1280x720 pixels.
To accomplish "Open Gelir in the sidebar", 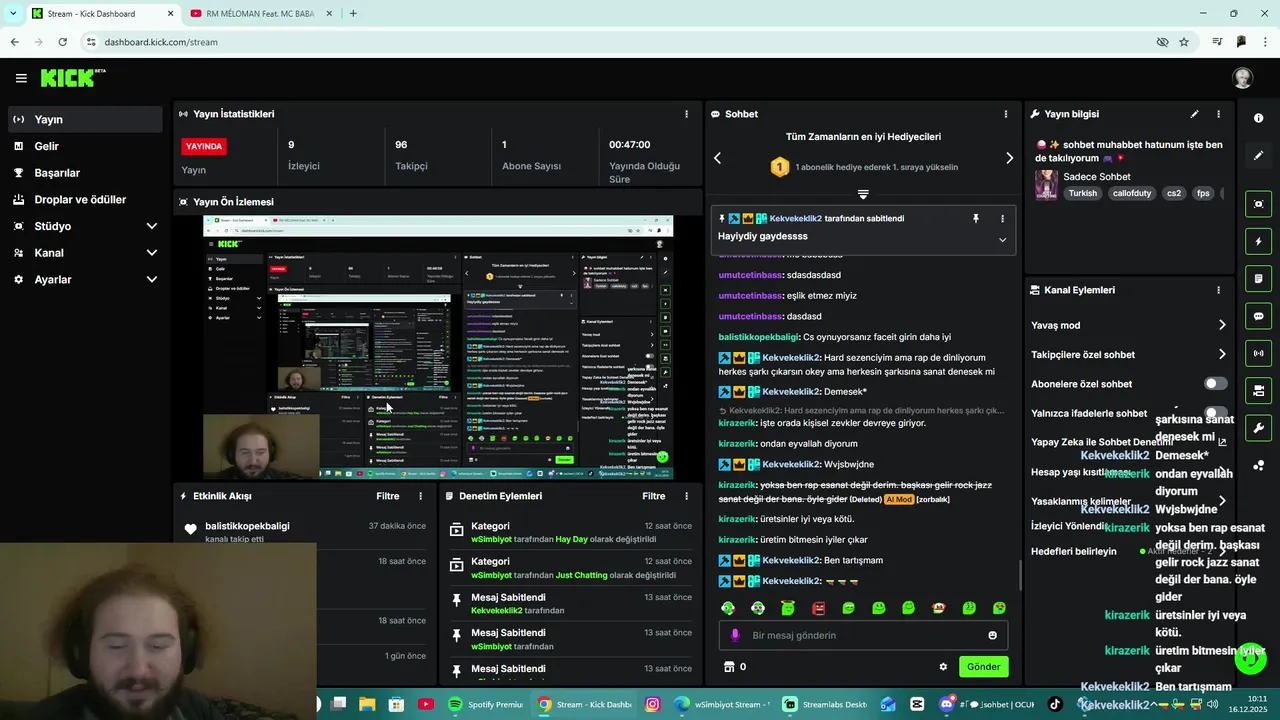I will [x=85, y=146].
